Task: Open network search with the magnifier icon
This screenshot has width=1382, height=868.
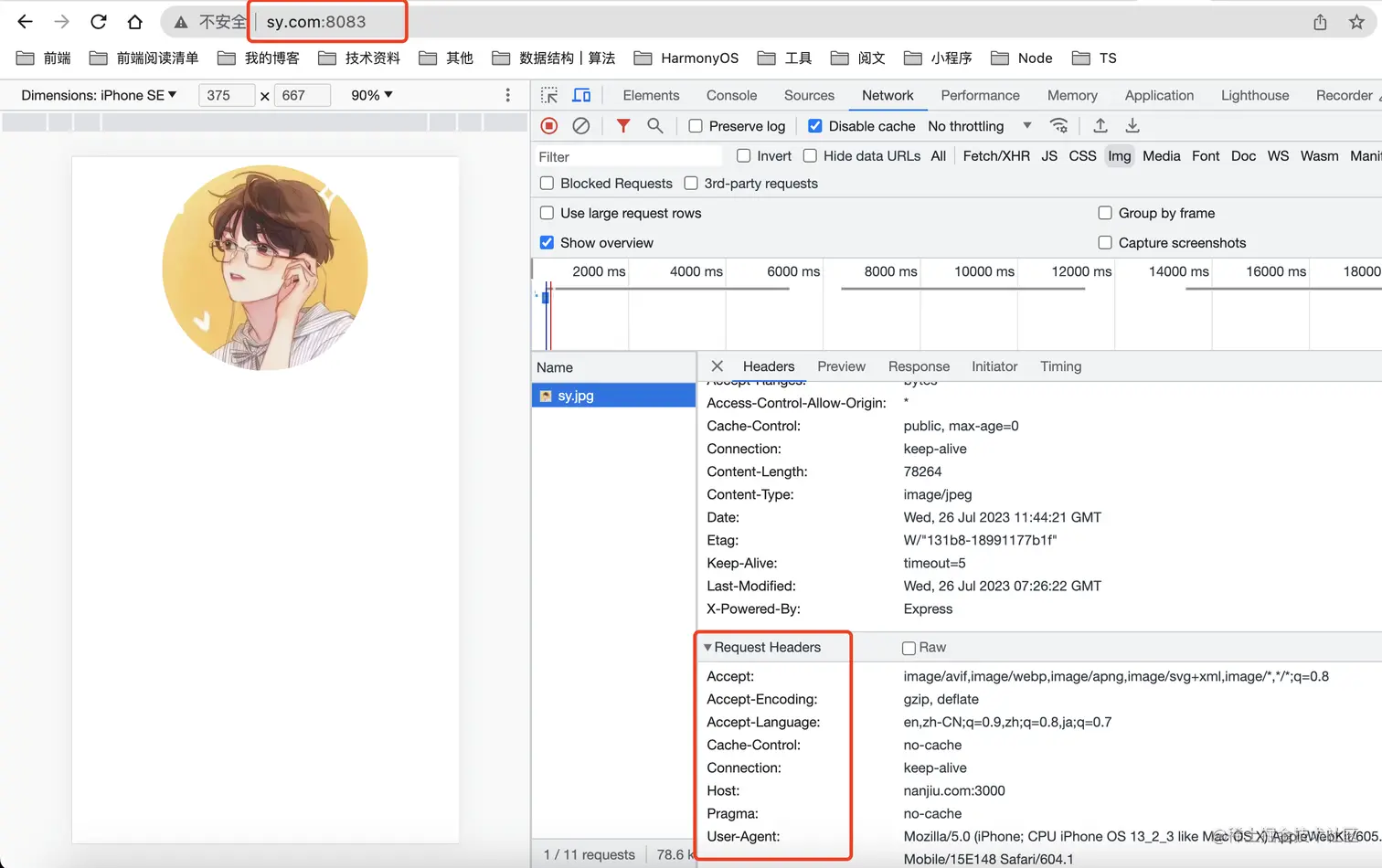Action: click(x=655, y=126)
